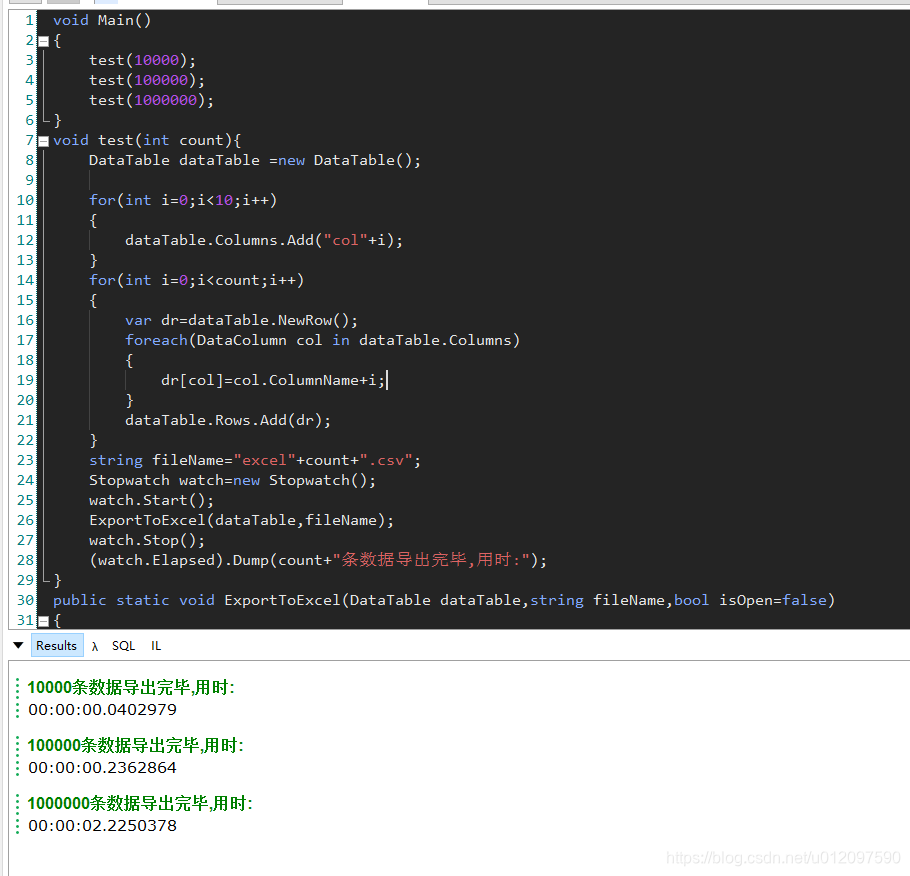Image resolution: width=910 pixels, height=876 pixels.
Task: Click the var dr=dataTable.NewRow() line
Action: coord(241,320)
